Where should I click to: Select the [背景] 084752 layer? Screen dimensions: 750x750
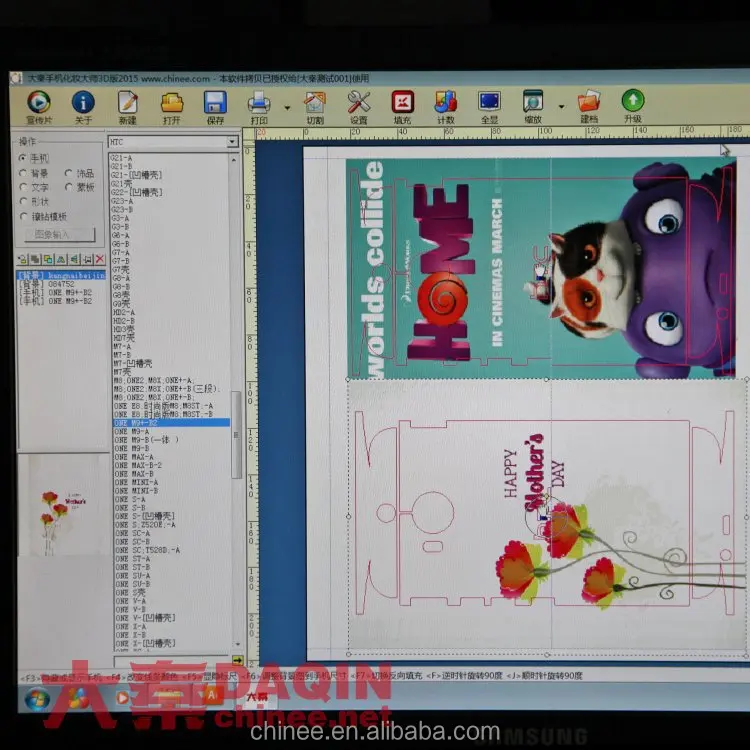point(46,284)
